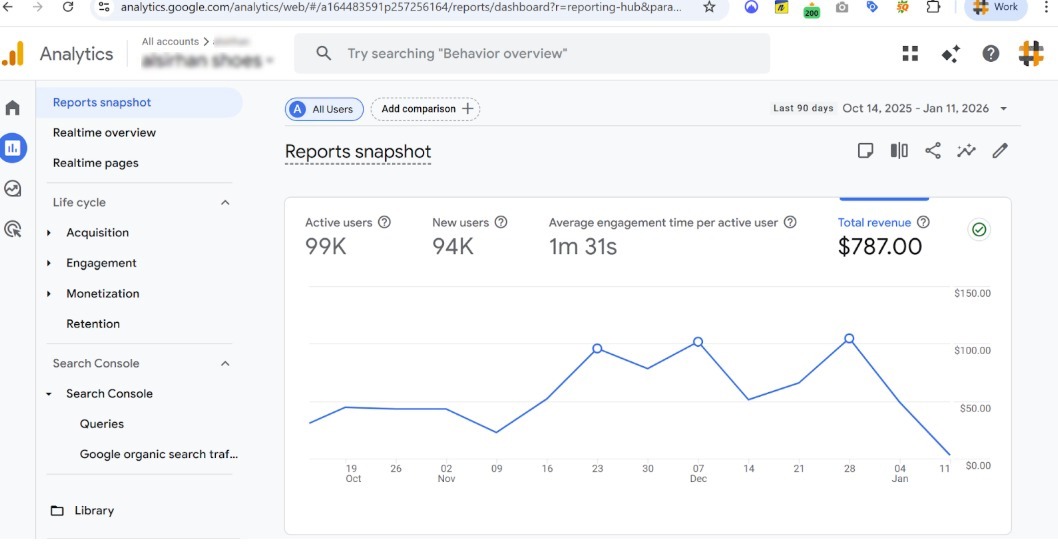Select the Reports icon in left rail
This screenshot has width=1058, height=556.
tap(13, 148)
